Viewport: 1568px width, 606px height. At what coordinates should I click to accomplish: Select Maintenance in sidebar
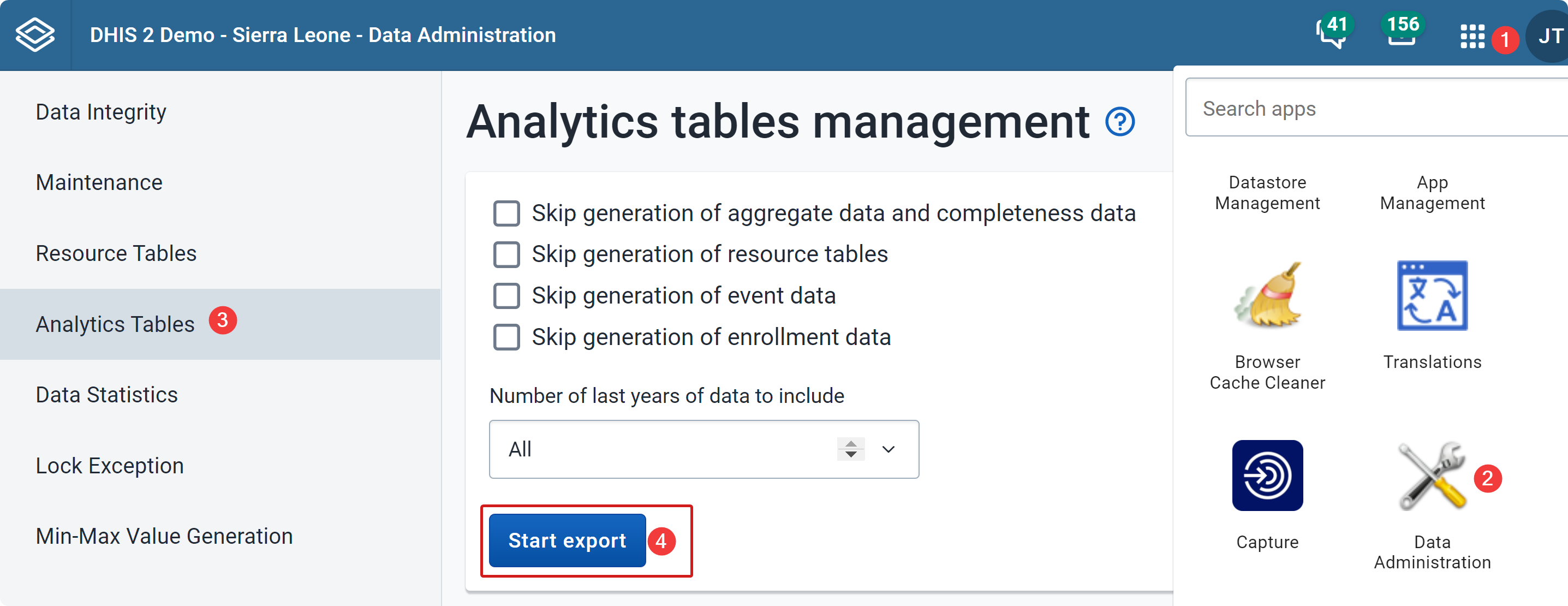pos(220,183)
